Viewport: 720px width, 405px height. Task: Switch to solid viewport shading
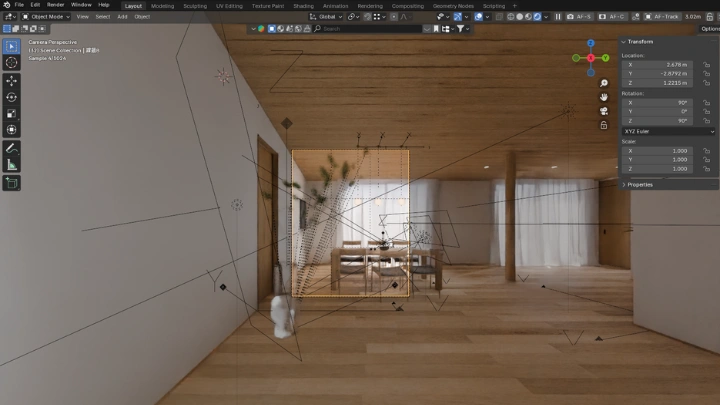point(519,17)
